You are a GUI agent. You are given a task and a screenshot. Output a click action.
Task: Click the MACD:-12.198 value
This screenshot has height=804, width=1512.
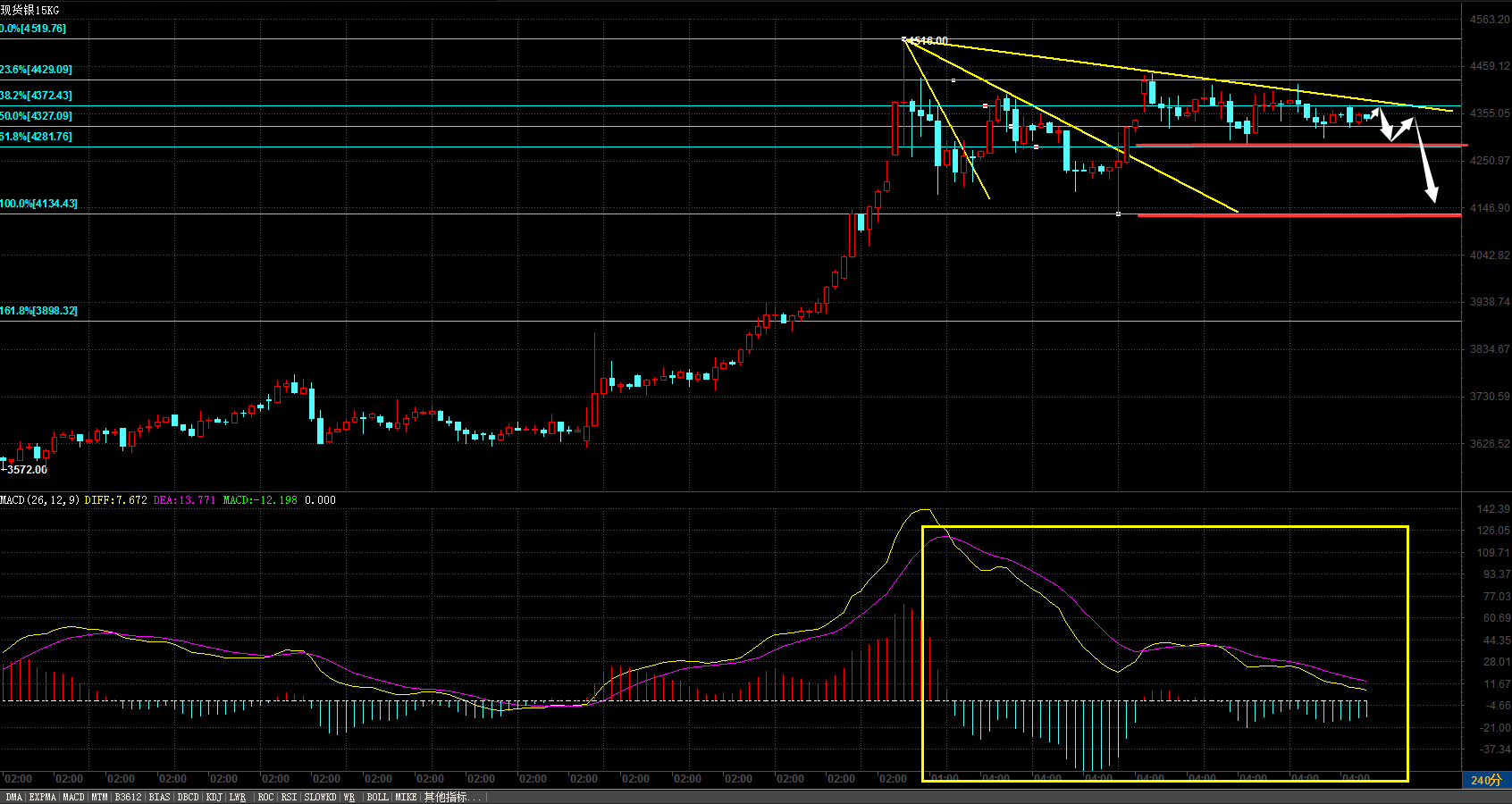coord(260,500)
